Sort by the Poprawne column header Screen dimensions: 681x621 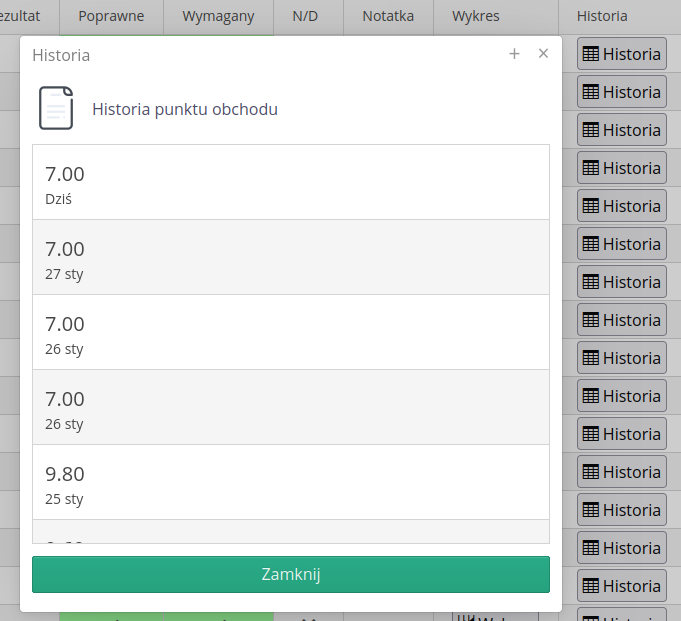tap(111, 16)
